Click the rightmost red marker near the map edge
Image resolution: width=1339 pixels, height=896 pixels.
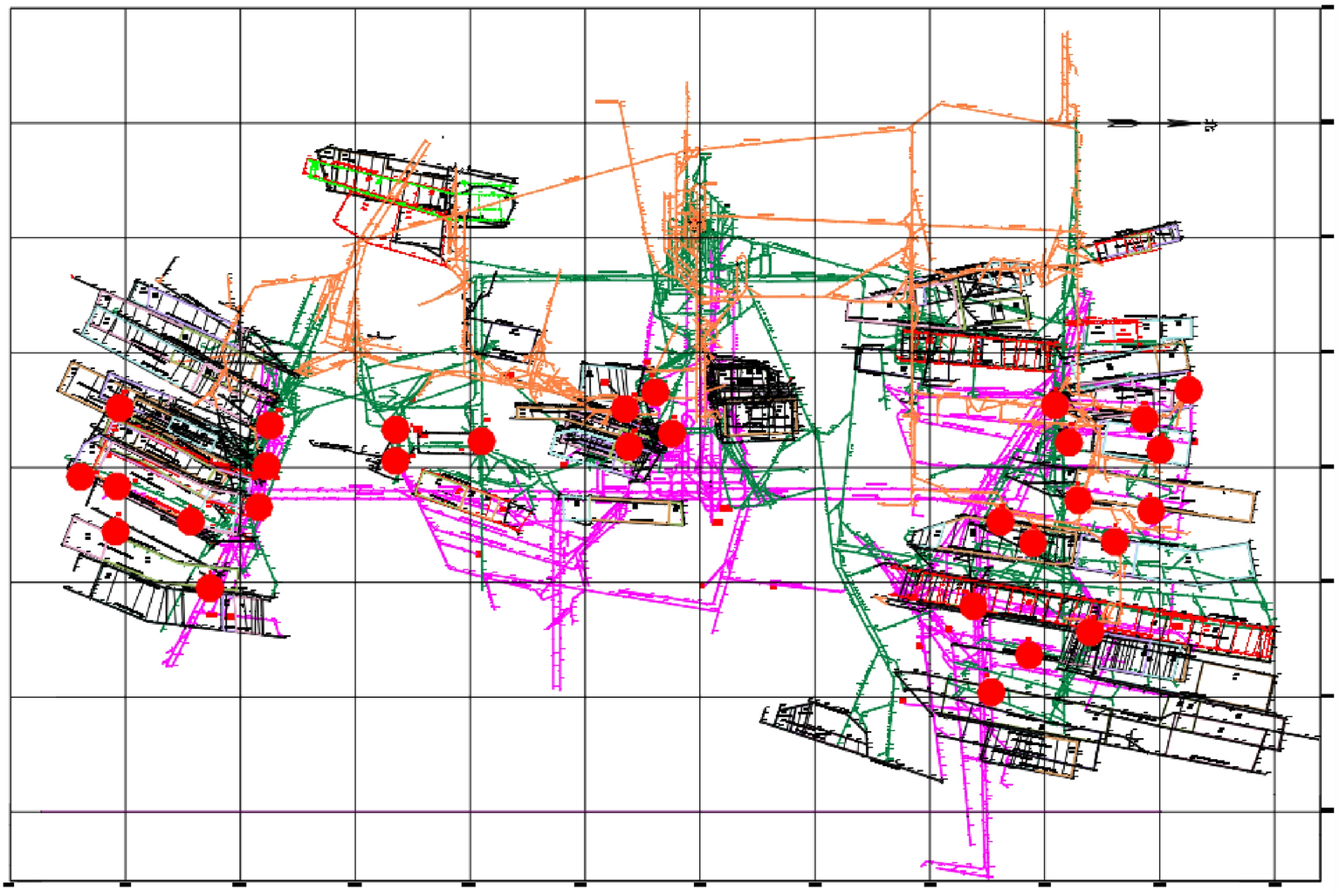coord(1189,390)
